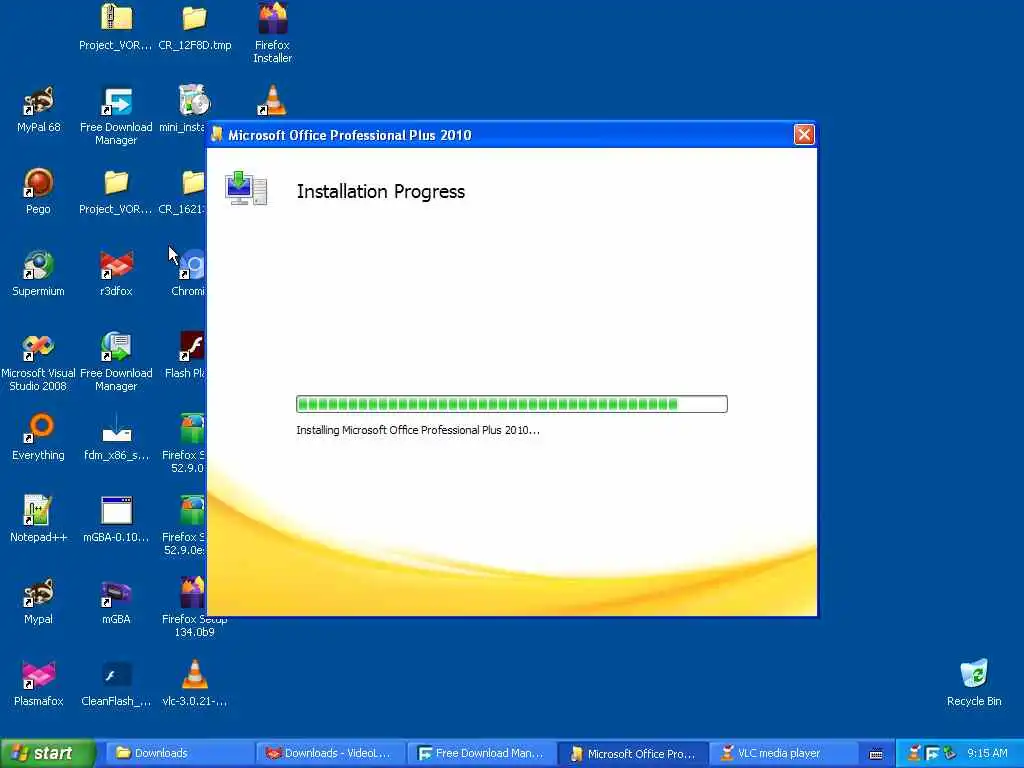Open the Pego desktop shortcut
This screenshot has width=1024, height=768.
[x=39, y=184]
